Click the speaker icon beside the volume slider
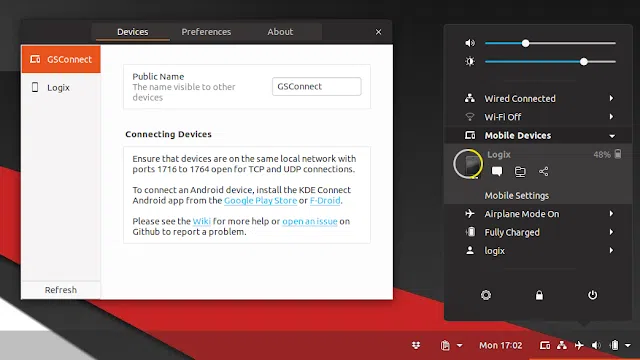Image resolution: width=640 pixels, height=360 pixels. (x=470, y=43)
